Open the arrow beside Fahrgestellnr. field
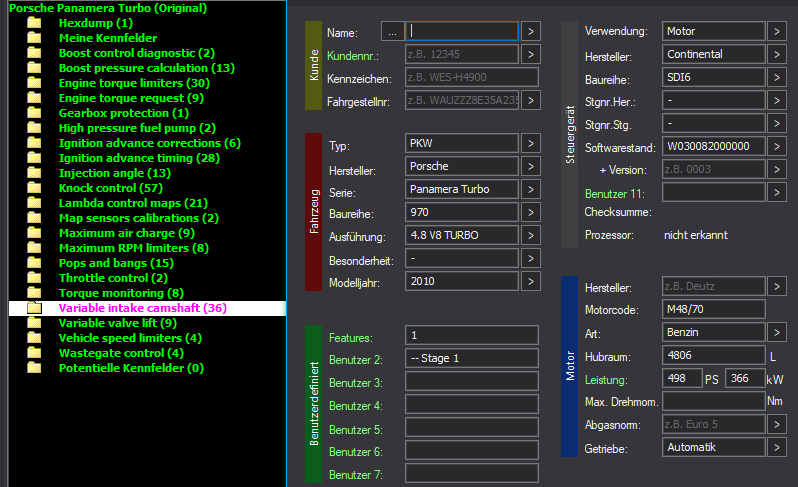The width and height of the screenshot is (798, 487). pos(531,100)
